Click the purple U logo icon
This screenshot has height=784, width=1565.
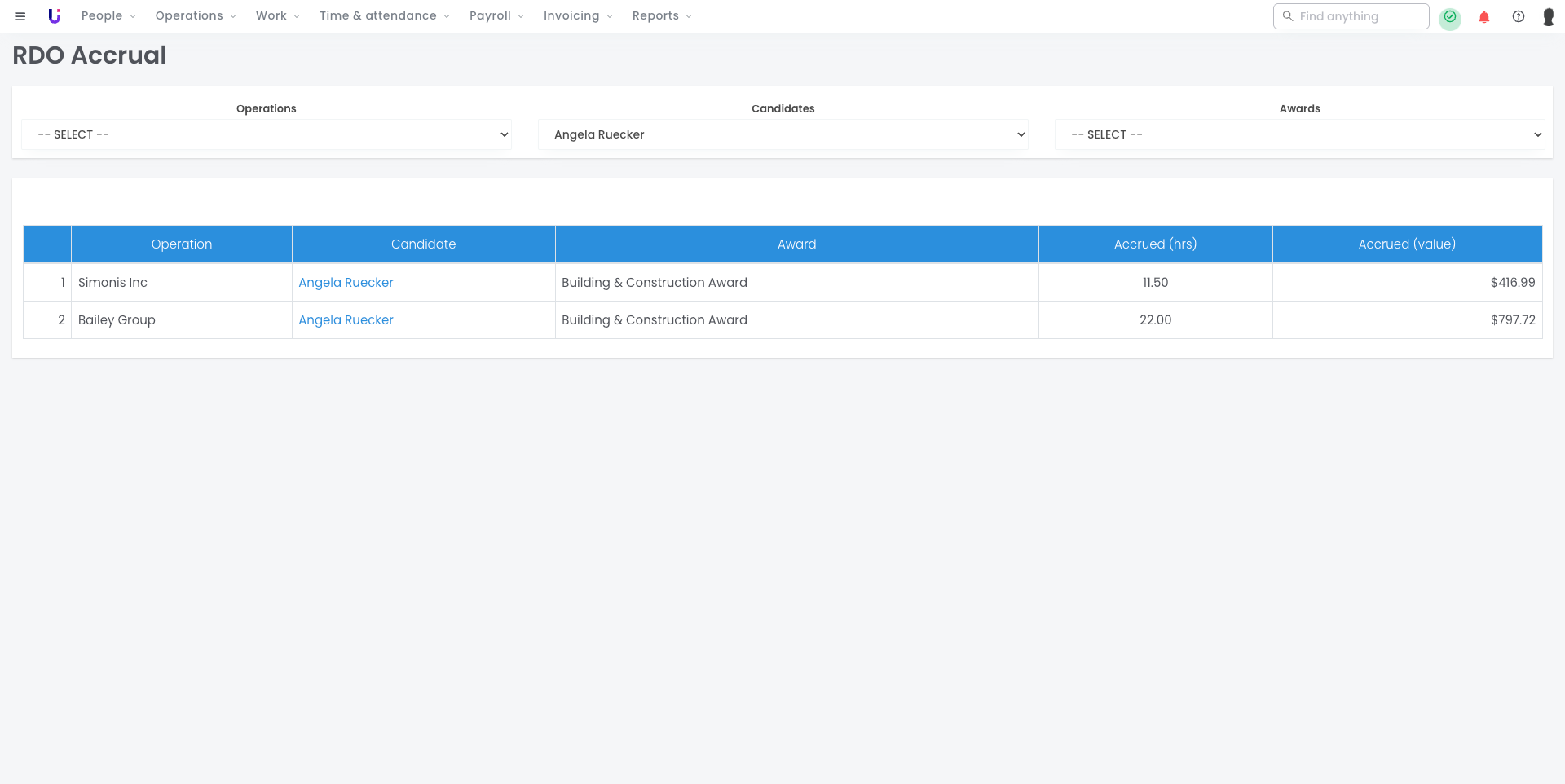(x=55, y=16)
